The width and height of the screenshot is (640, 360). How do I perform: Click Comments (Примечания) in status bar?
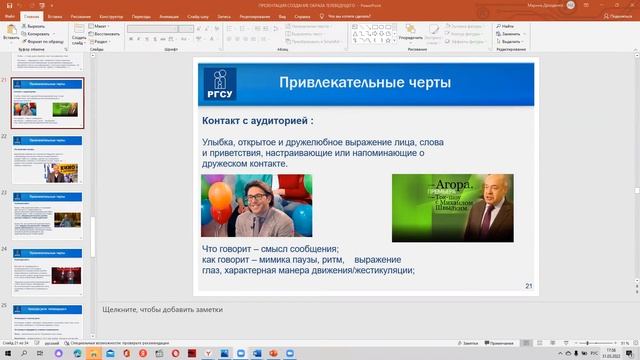(x=499, y=343)
